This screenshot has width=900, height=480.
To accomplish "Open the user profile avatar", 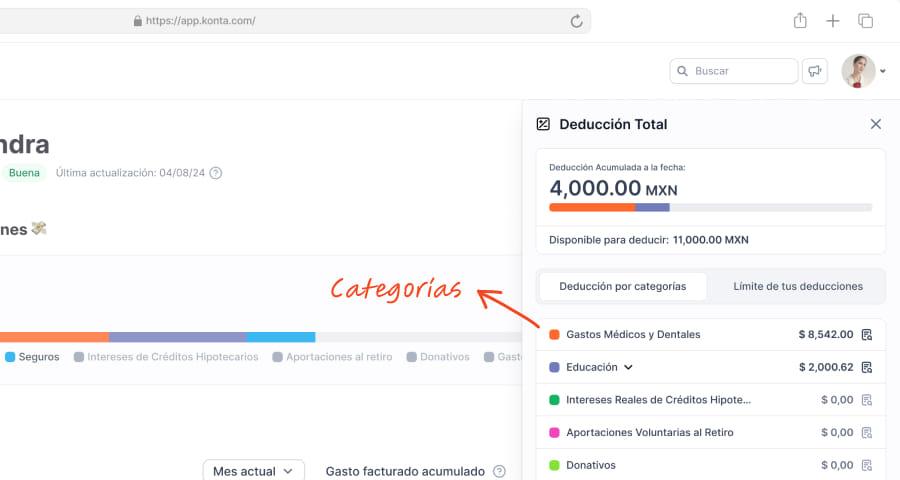I will [x=858, y=71].
